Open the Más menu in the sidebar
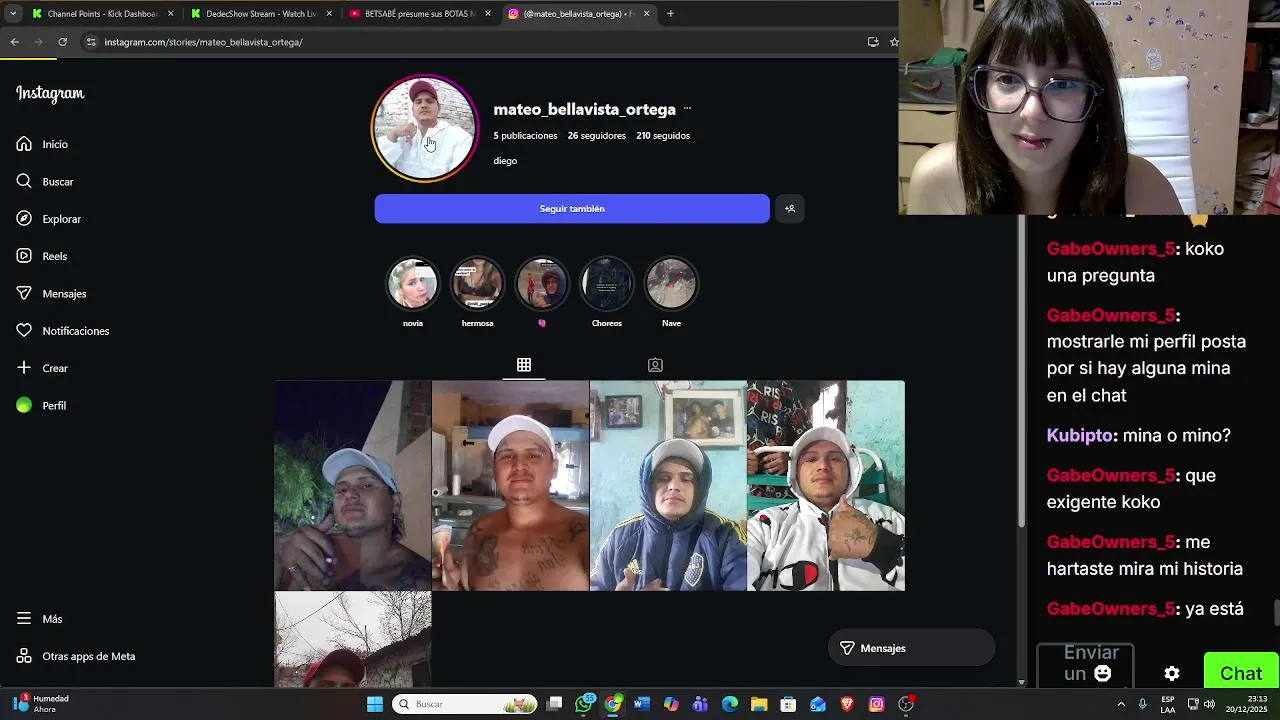 [x=39, y=619]
